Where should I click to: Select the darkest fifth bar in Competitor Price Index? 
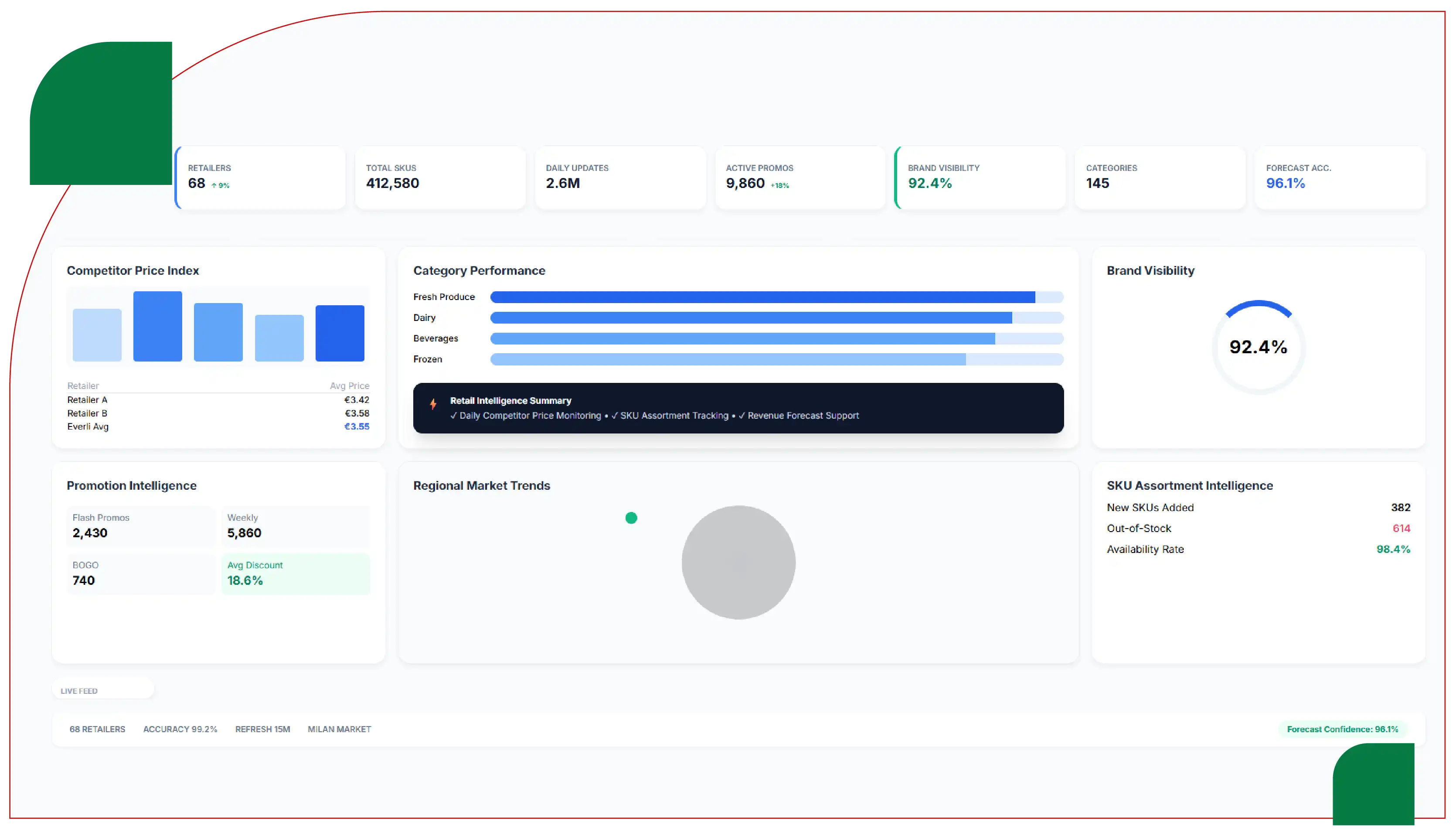(340, 333)
